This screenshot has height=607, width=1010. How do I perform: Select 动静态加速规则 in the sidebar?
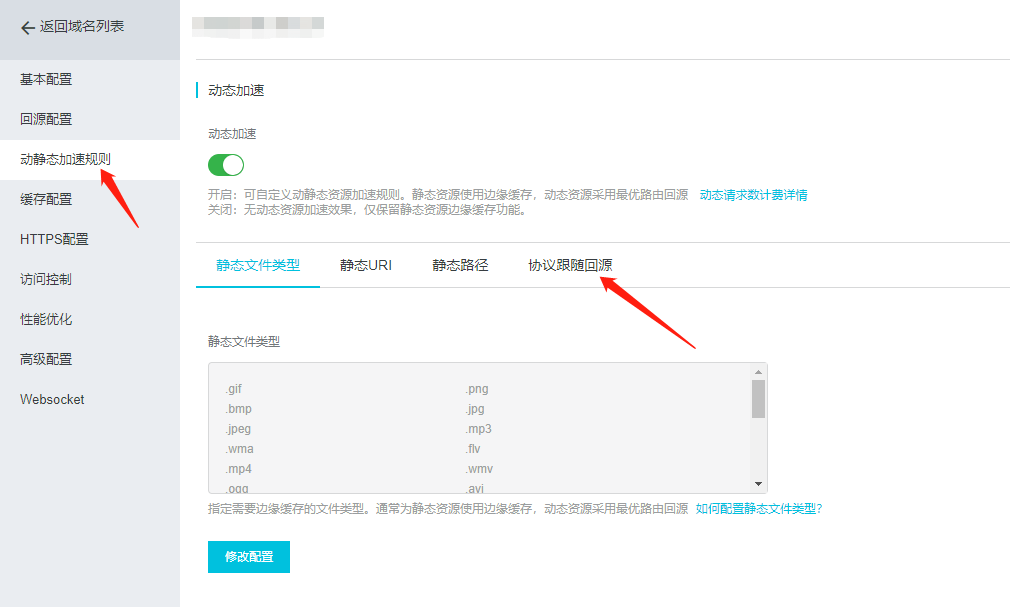[90, 159]
